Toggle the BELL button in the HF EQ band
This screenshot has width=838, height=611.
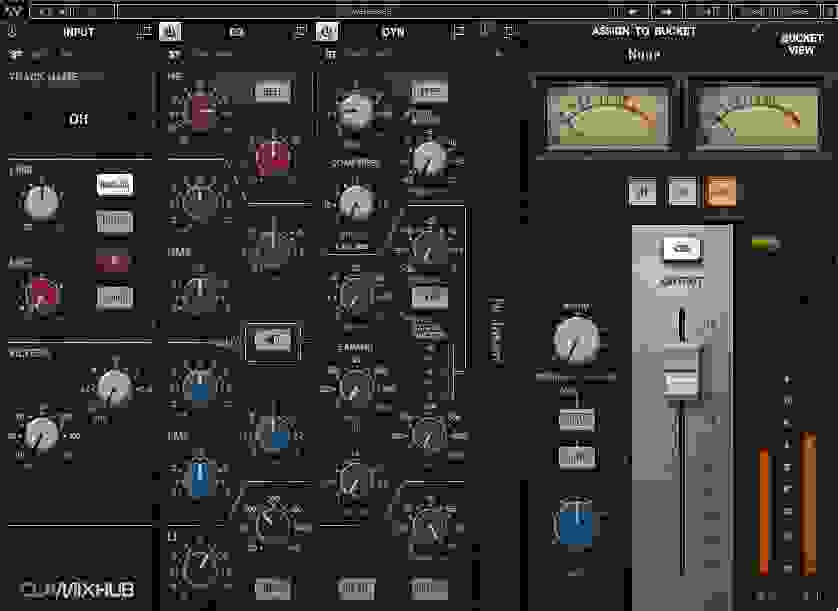(x=272, y=91)
